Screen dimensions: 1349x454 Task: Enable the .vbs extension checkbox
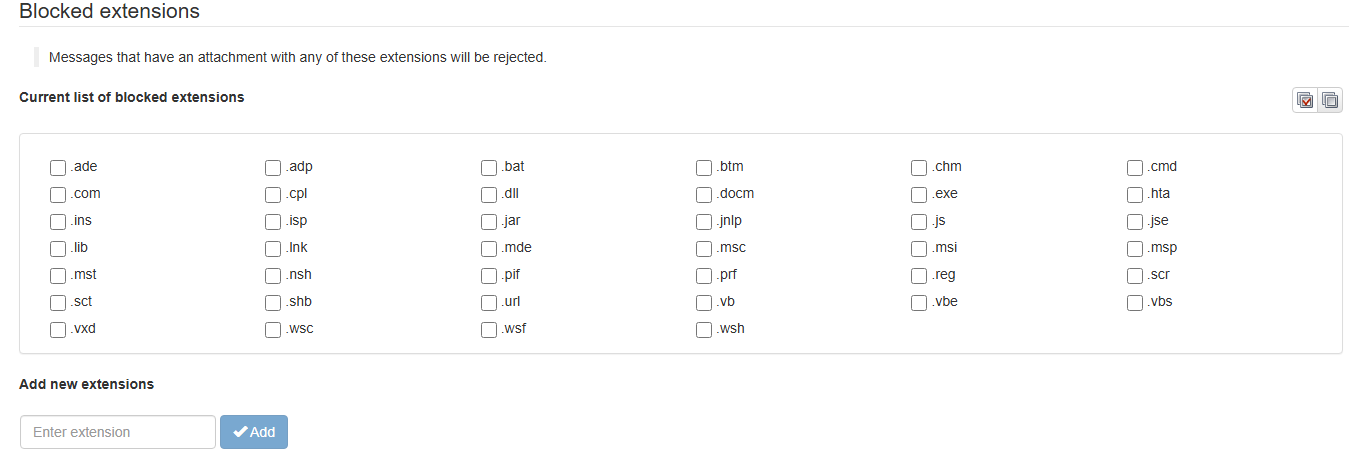pos(1135,302)
